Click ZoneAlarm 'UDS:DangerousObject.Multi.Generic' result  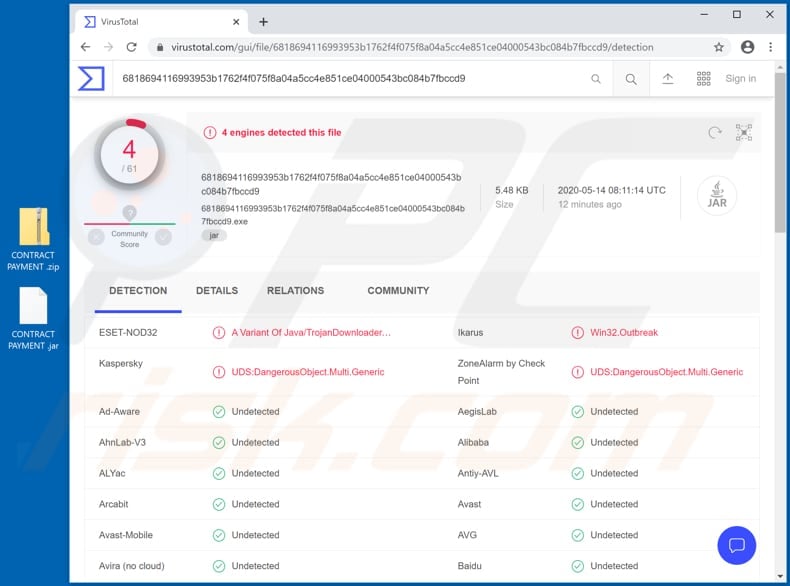coord(667,372)
